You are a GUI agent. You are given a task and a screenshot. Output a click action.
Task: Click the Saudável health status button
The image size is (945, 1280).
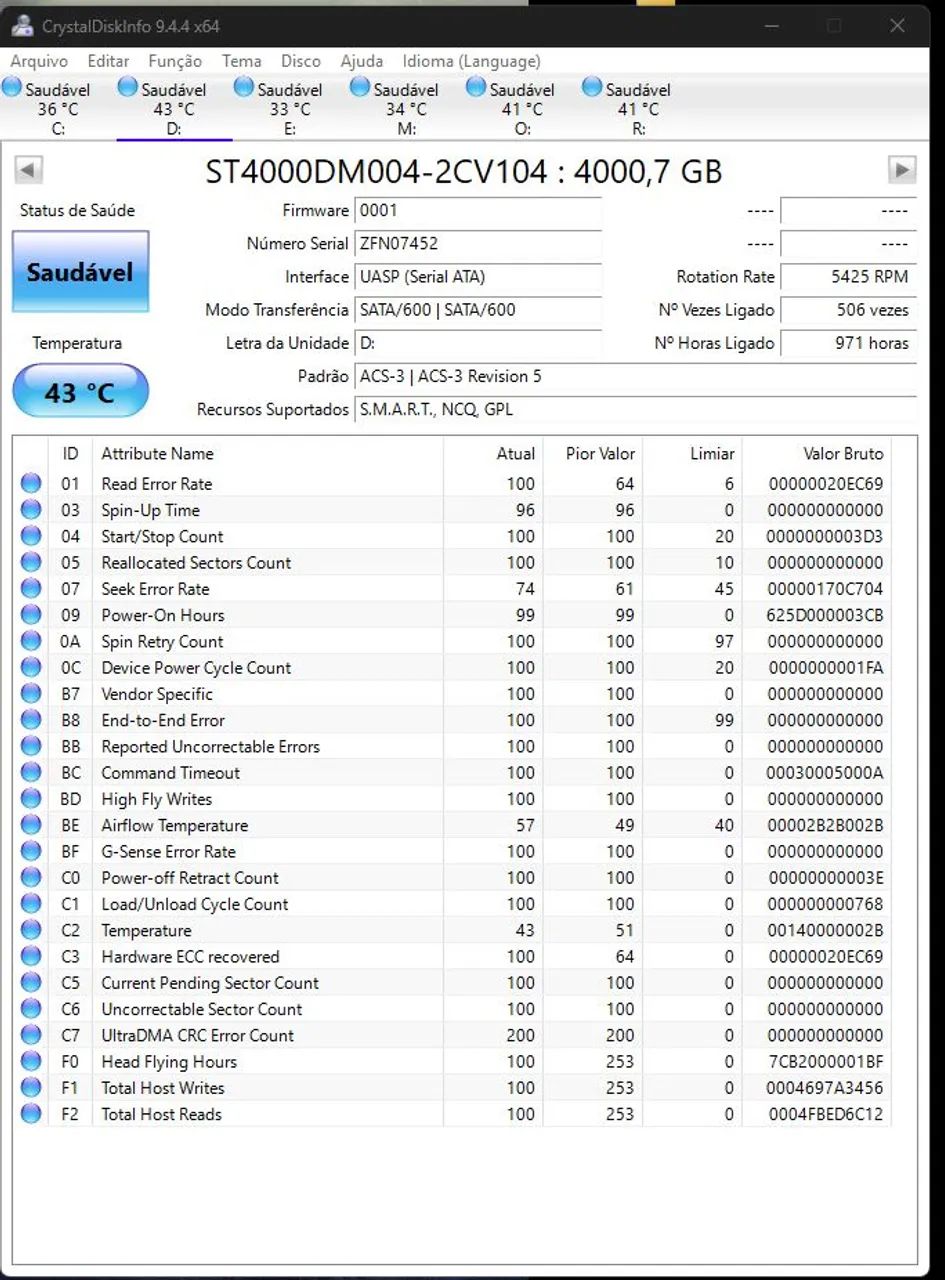pos(80,272)
